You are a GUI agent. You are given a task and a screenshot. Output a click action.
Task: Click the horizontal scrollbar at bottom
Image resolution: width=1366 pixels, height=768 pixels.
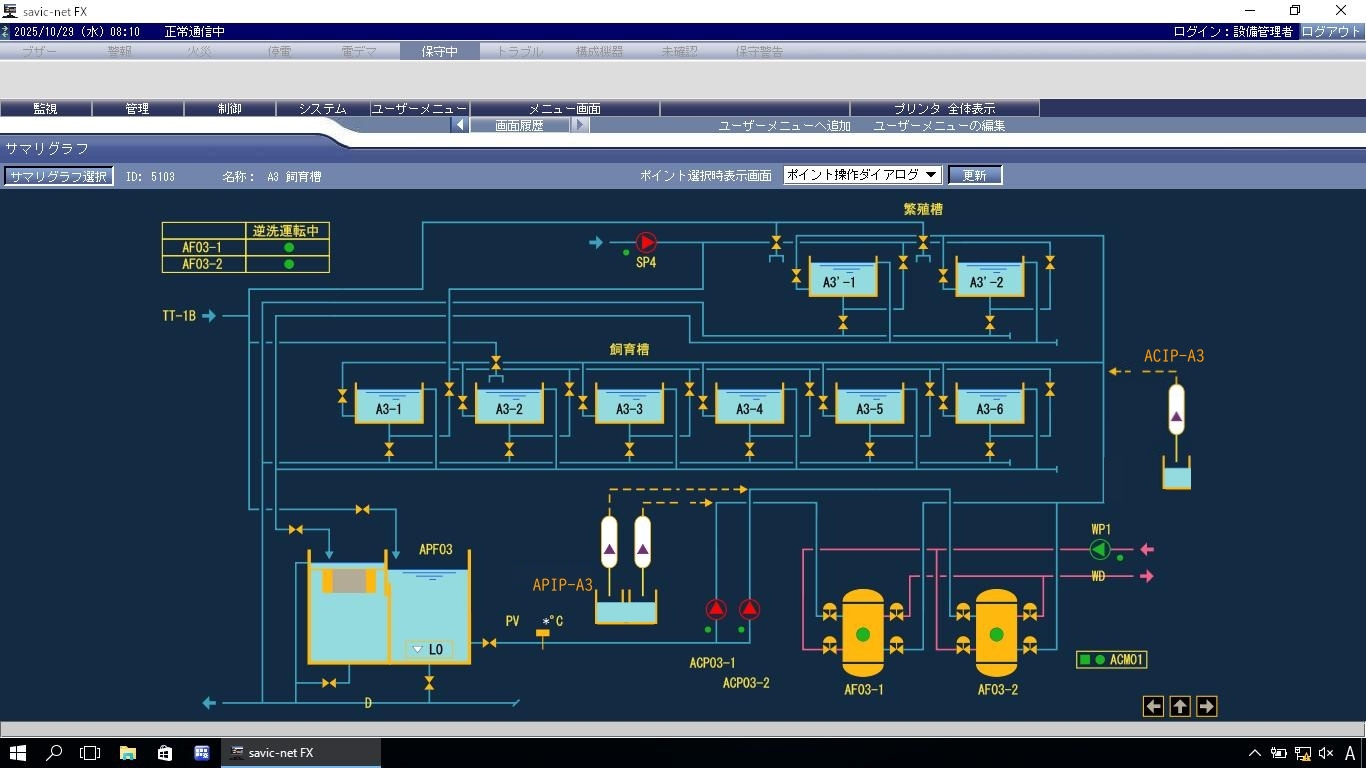[682, 729]
